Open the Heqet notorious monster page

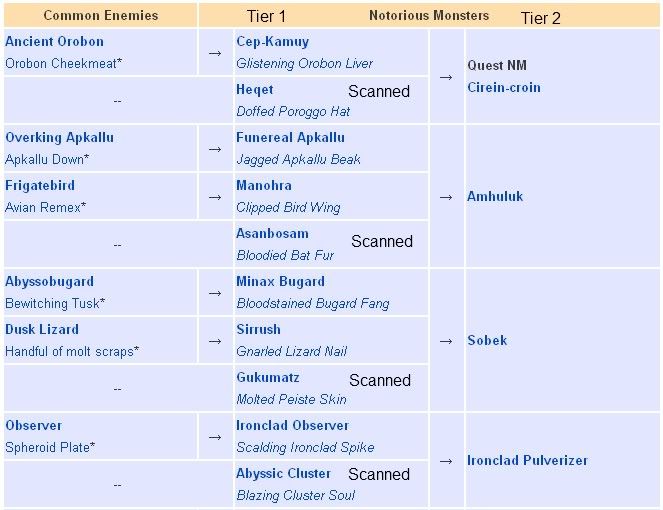click(x=255, y=90)
